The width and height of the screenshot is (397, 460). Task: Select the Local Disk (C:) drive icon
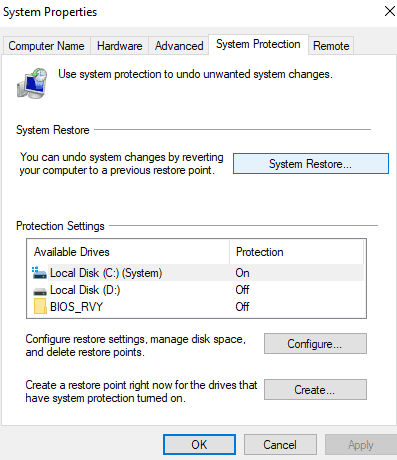pos(39,273)
